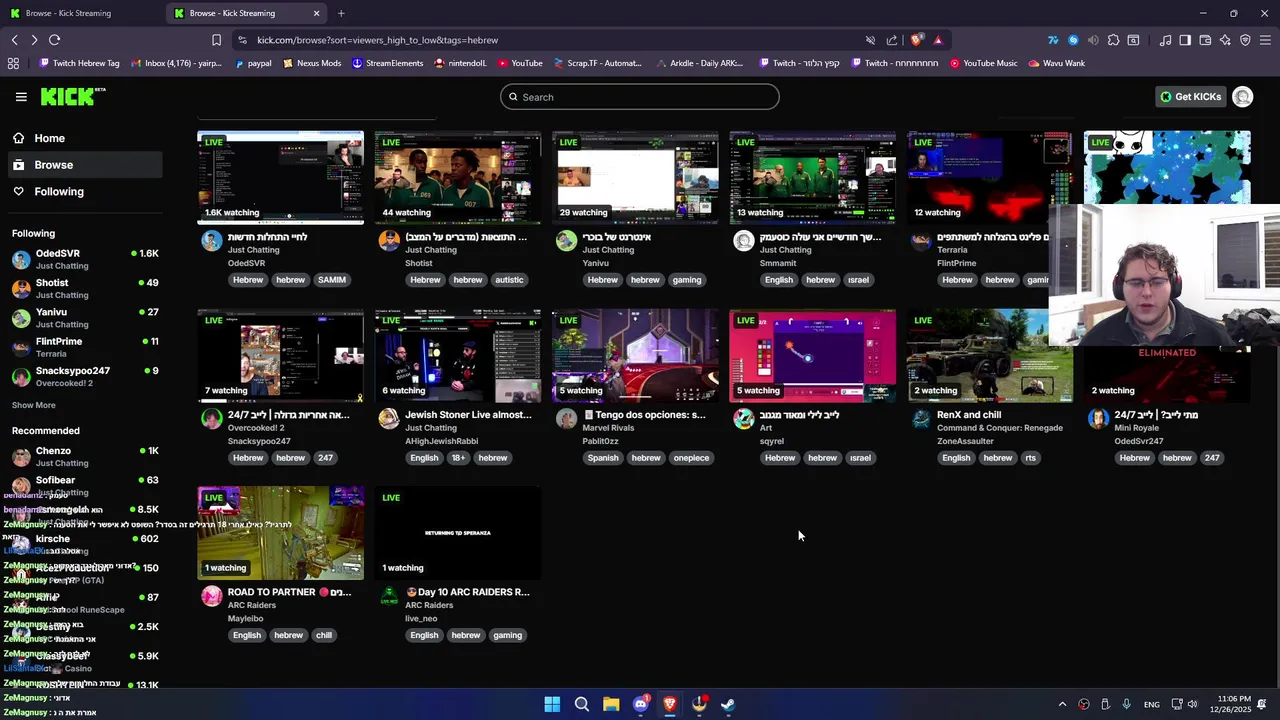The image size is (1280, 720).
Task: Open the browser extensions puzzle icon
Action: click(1113, 40)
